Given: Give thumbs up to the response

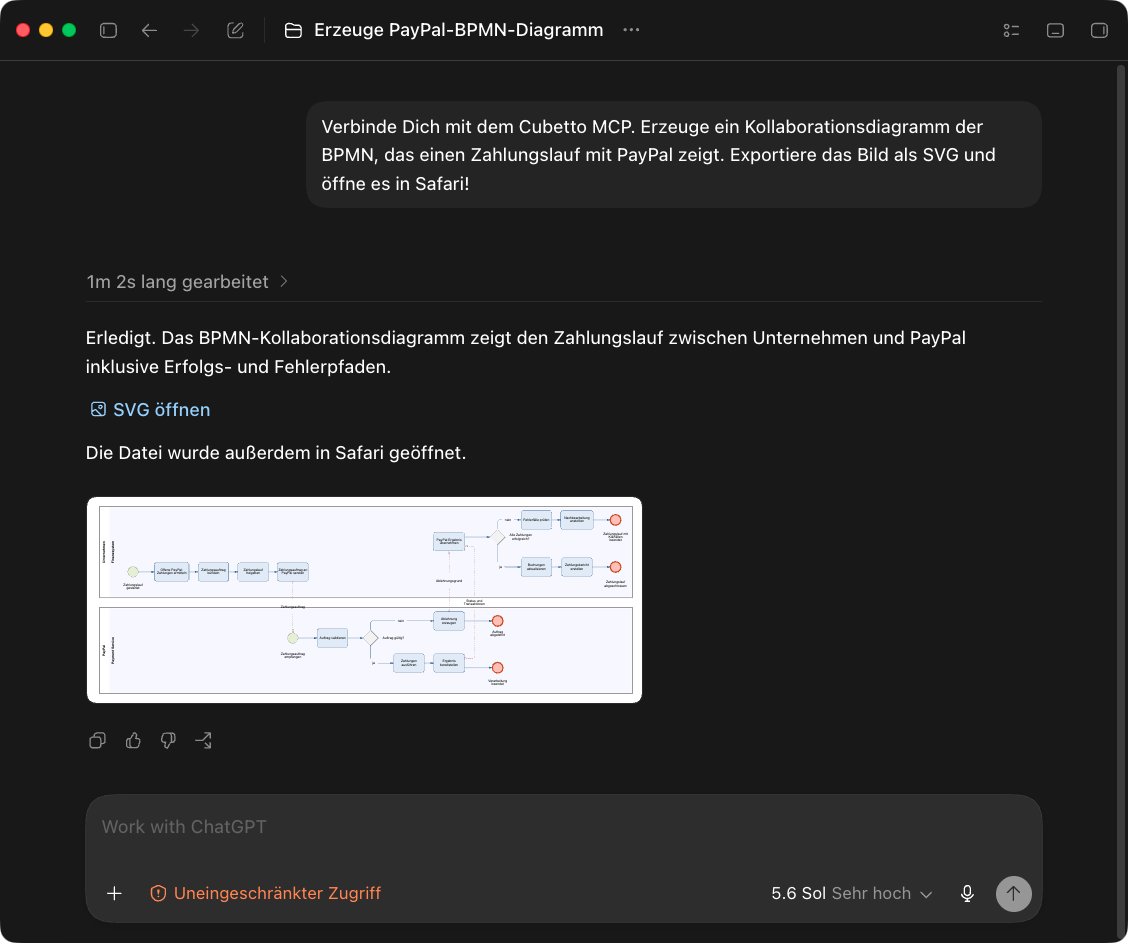Looking at the screenshot, I should [133, 740].
